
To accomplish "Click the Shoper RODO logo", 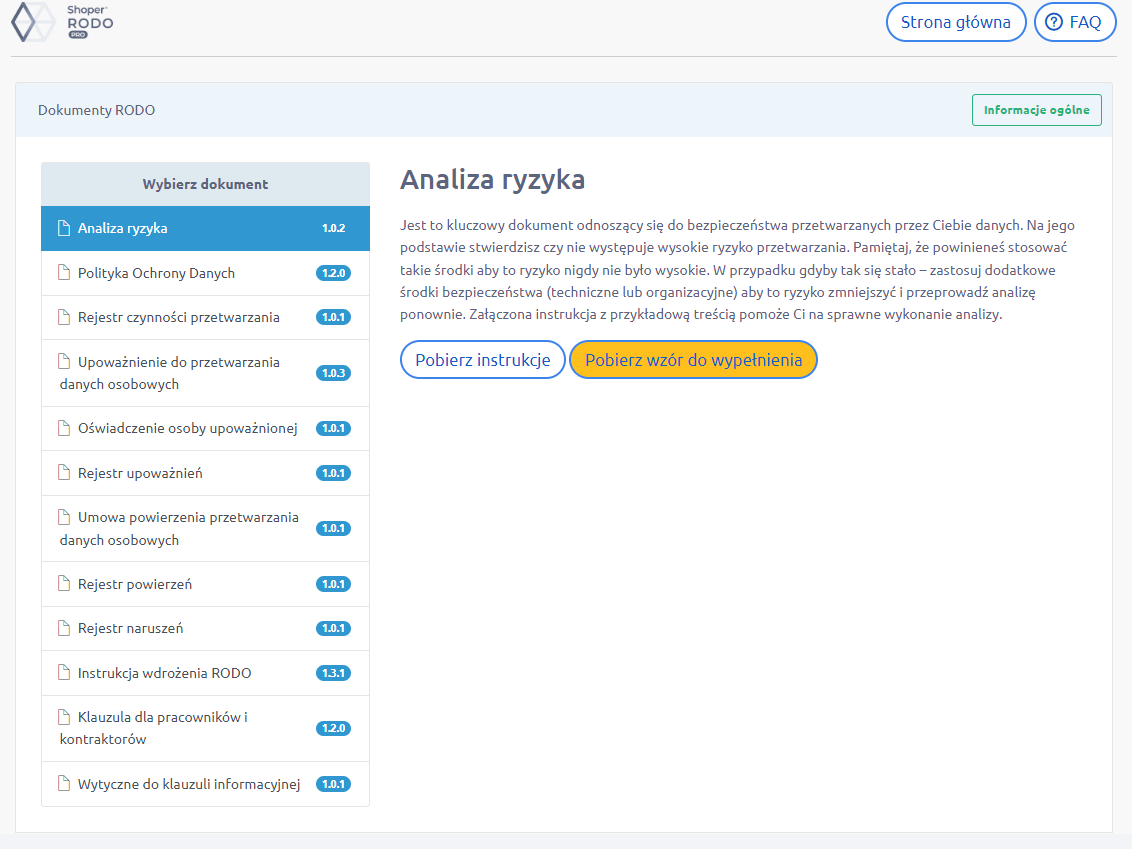I will (61, 22).
